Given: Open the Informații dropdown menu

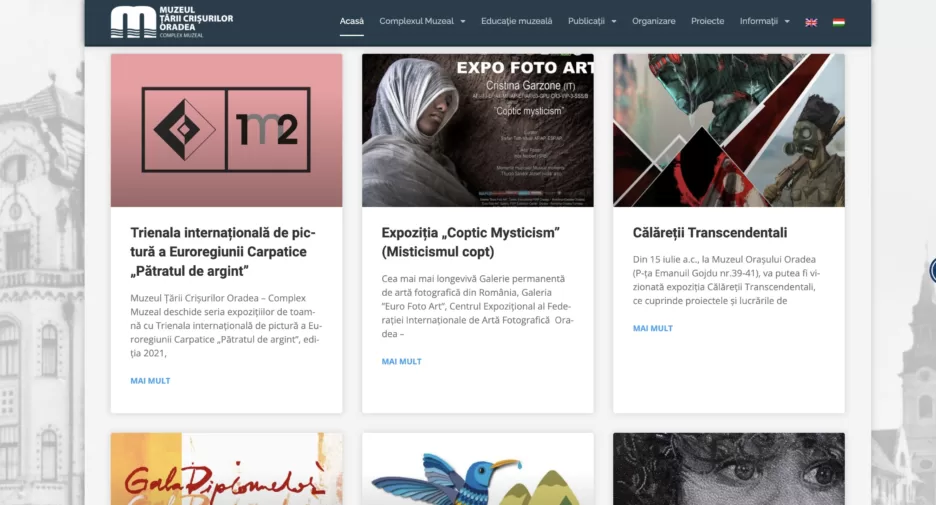Looking at the screenshot, I should click(x=765, y=21).
